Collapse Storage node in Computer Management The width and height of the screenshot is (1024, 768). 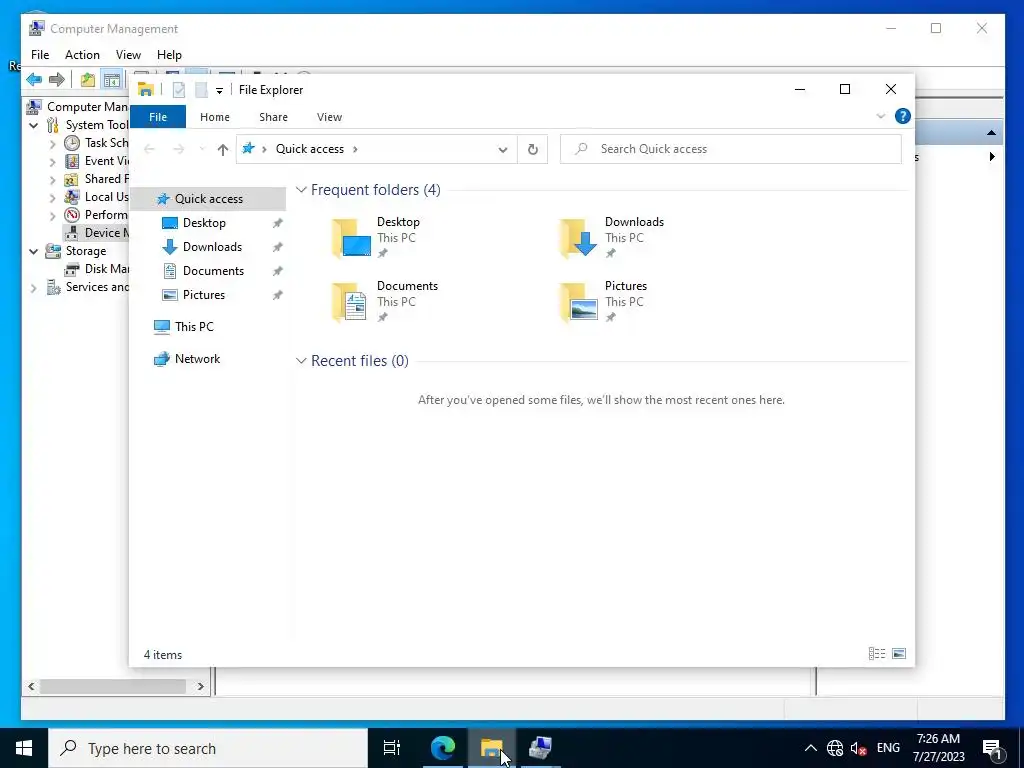34,251
